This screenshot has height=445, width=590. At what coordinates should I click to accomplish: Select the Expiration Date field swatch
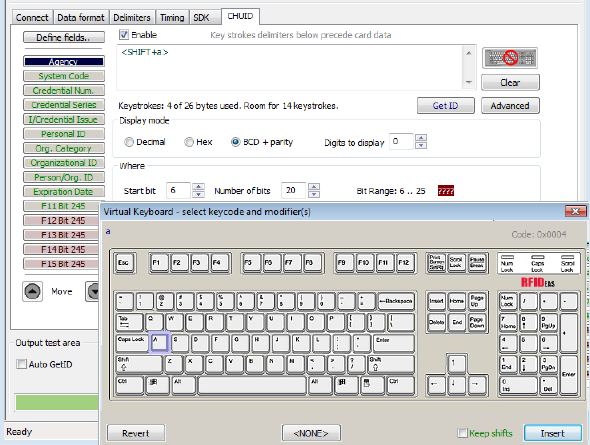coord(64,192)
